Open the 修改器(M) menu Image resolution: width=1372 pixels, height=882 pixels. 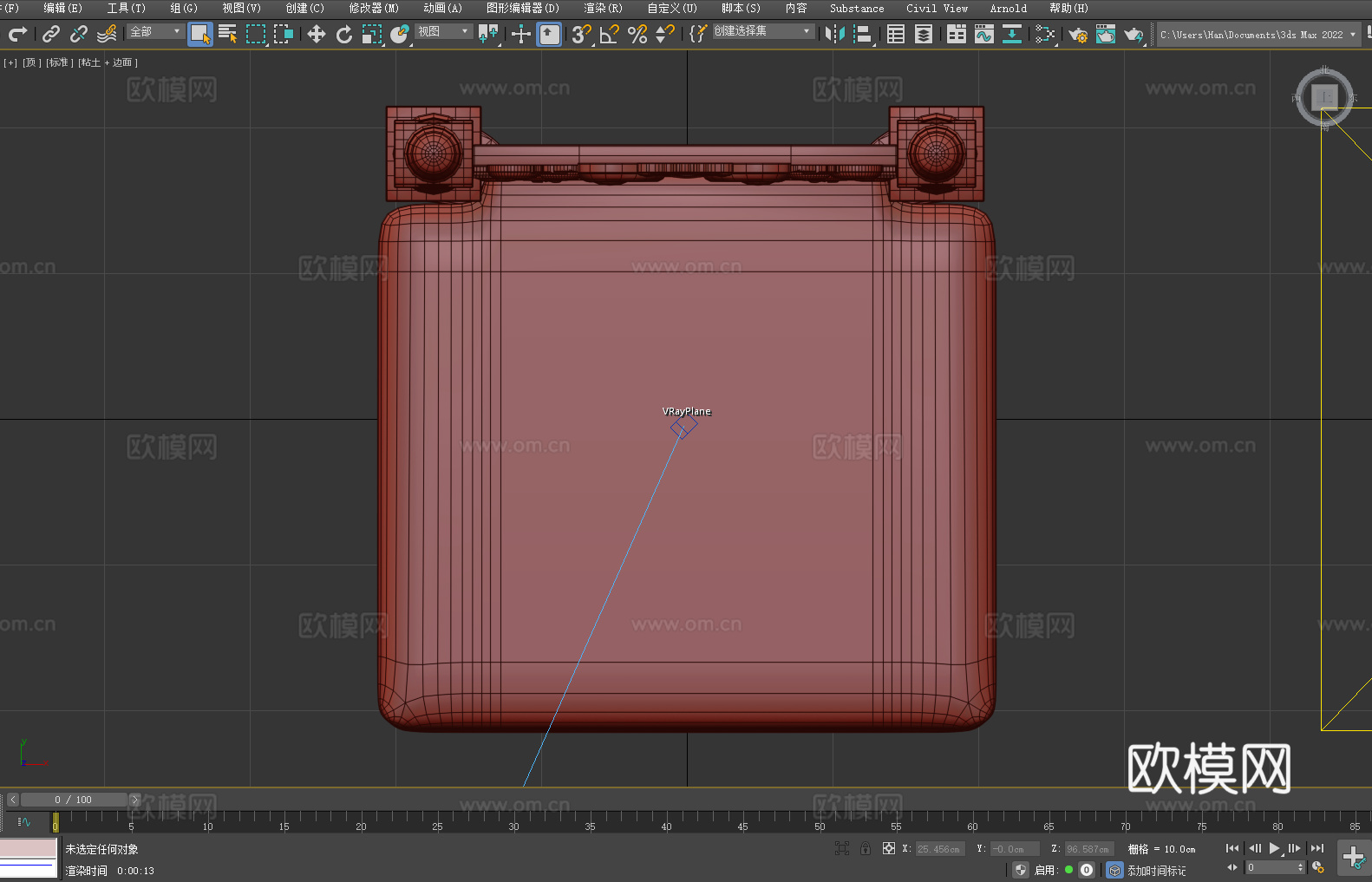374,8
